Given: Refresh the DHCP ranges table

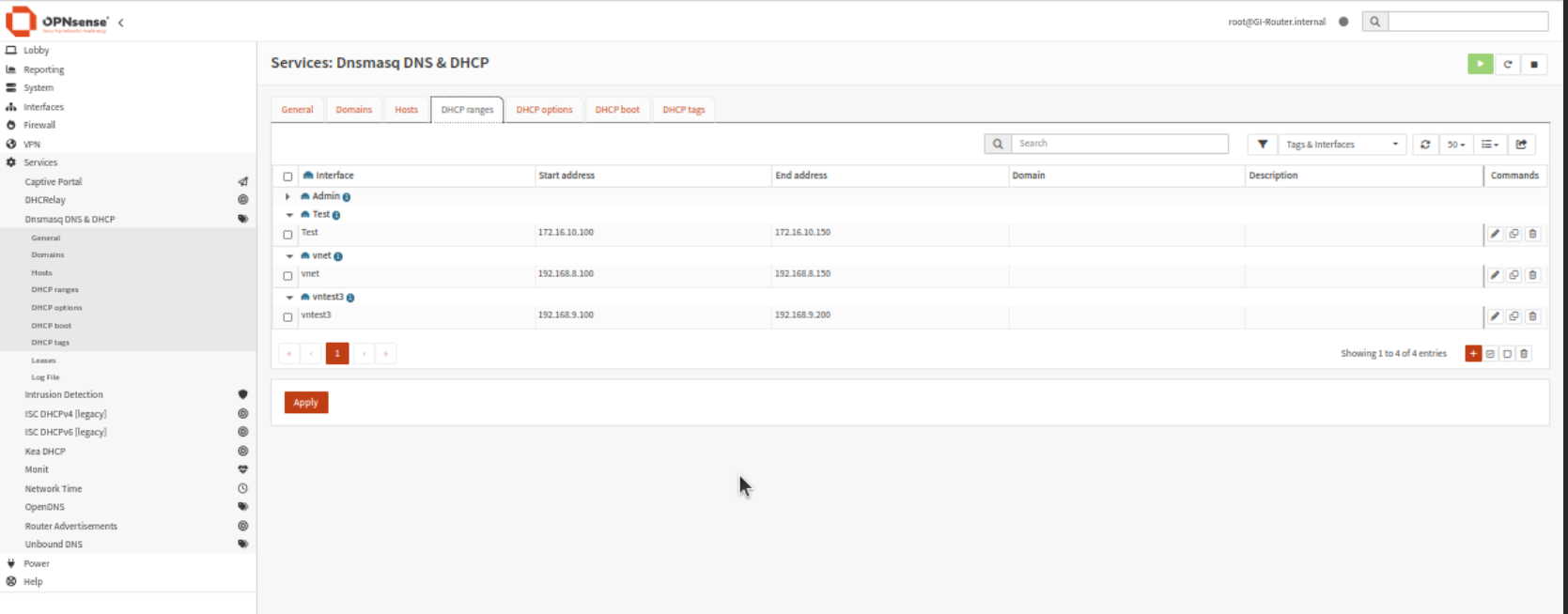Looking at the screenshot, I should (1425, 145).
